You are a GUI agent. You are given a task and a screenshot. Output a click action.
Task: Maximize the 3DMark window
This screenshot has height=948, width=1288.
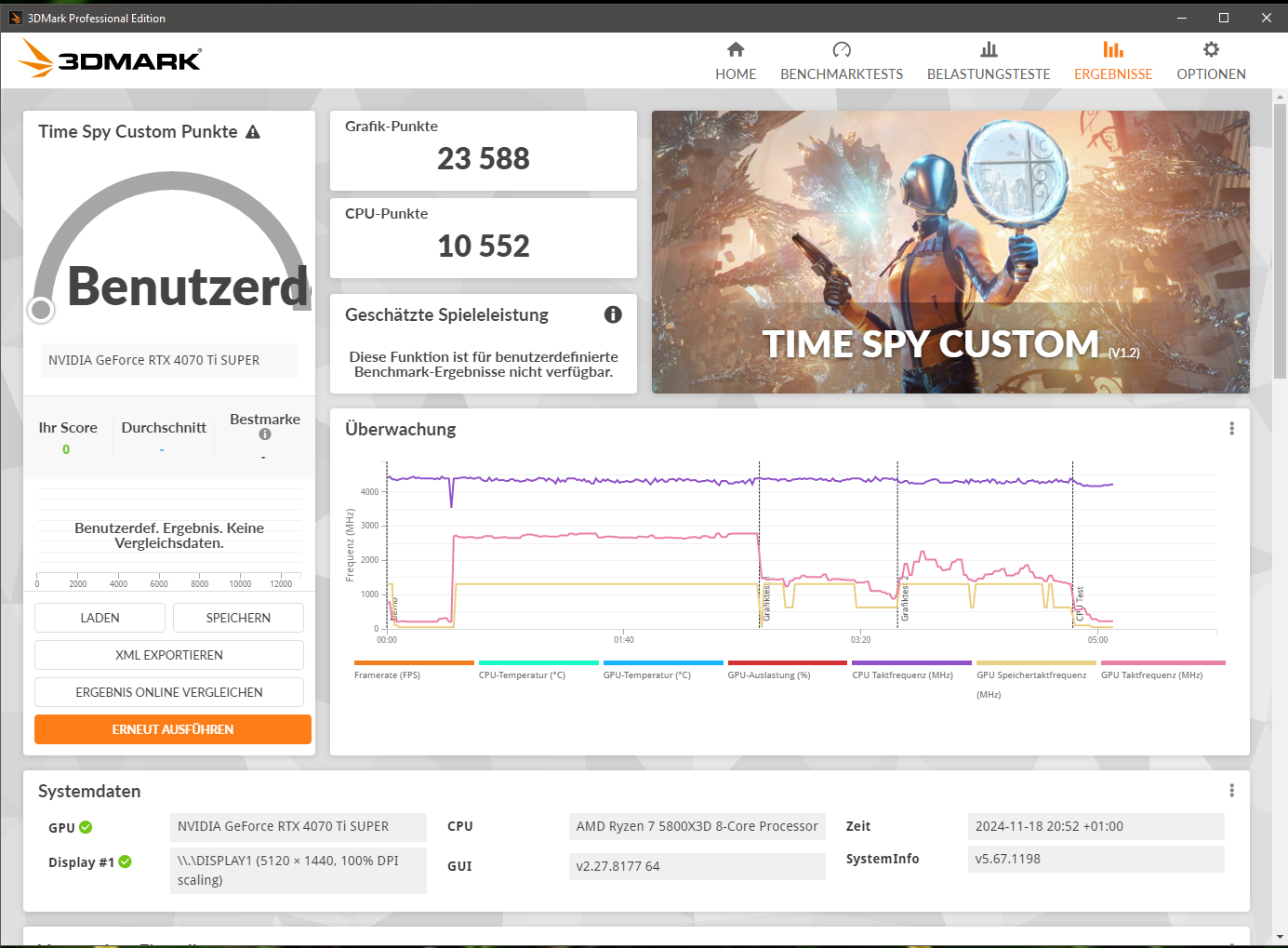tap(1224, 18)
